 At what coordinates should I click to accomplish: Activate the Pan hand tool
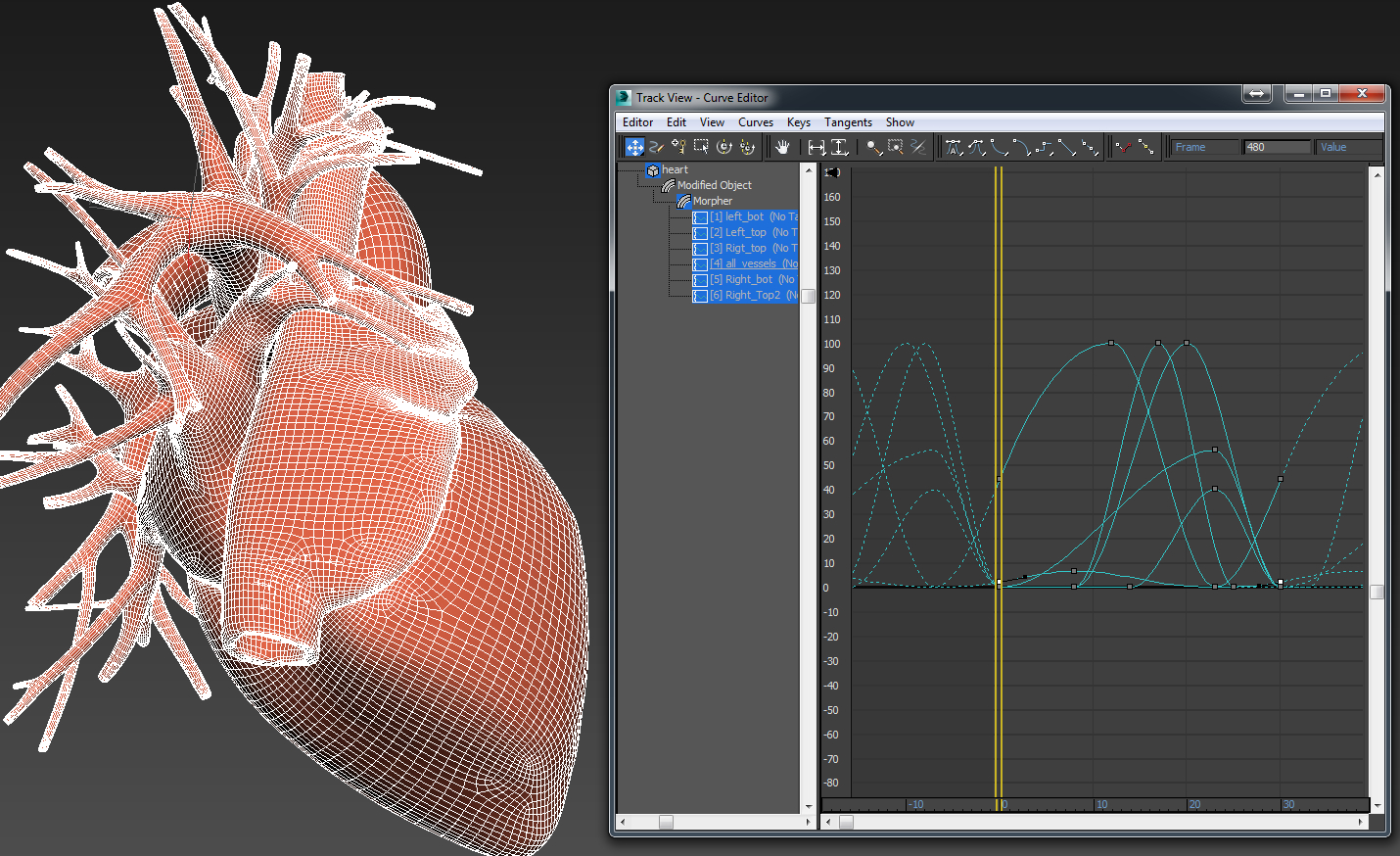click(781, 146)
